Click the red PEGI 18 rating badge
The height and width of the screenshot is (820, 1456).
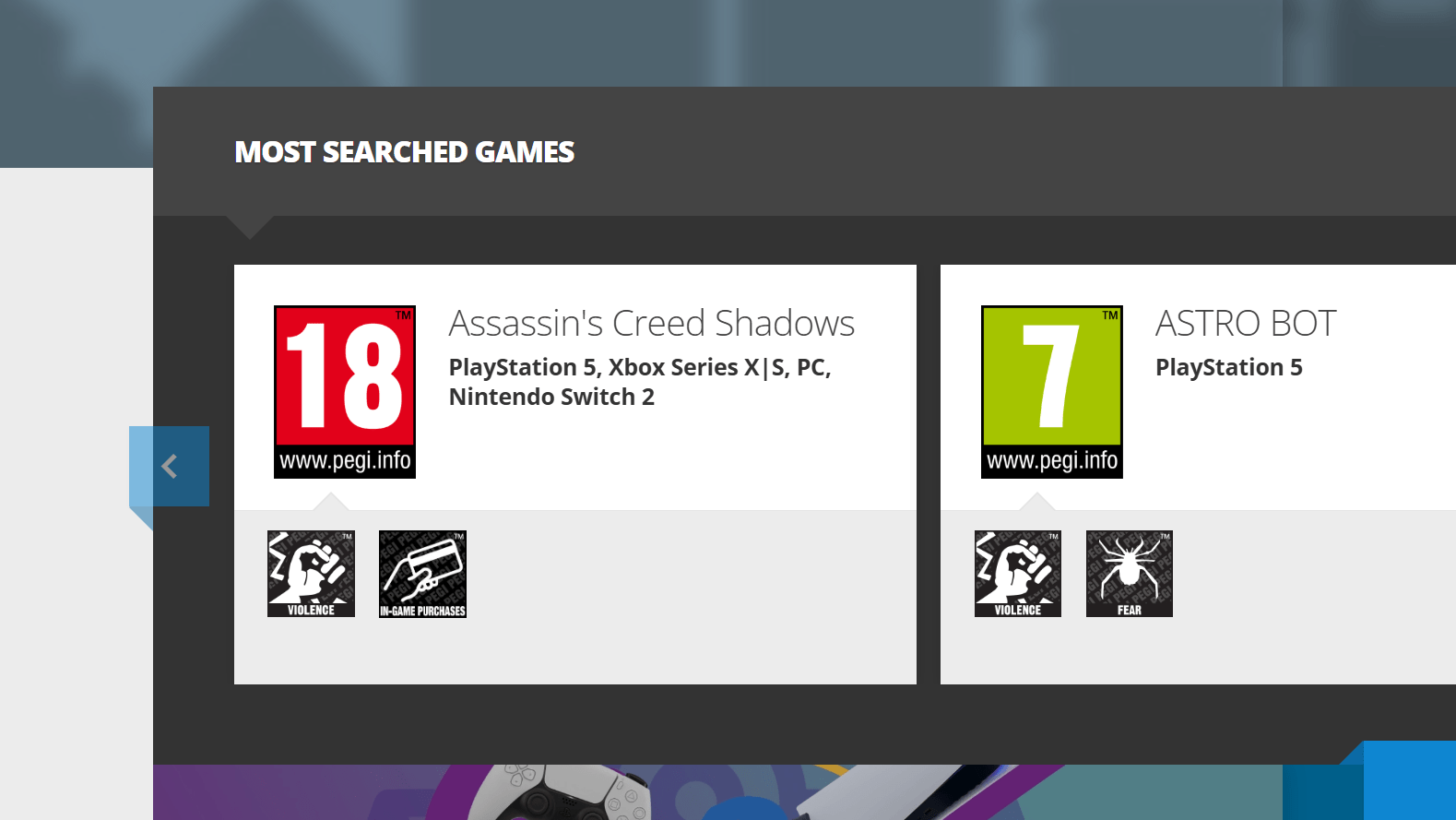point(345,376)
